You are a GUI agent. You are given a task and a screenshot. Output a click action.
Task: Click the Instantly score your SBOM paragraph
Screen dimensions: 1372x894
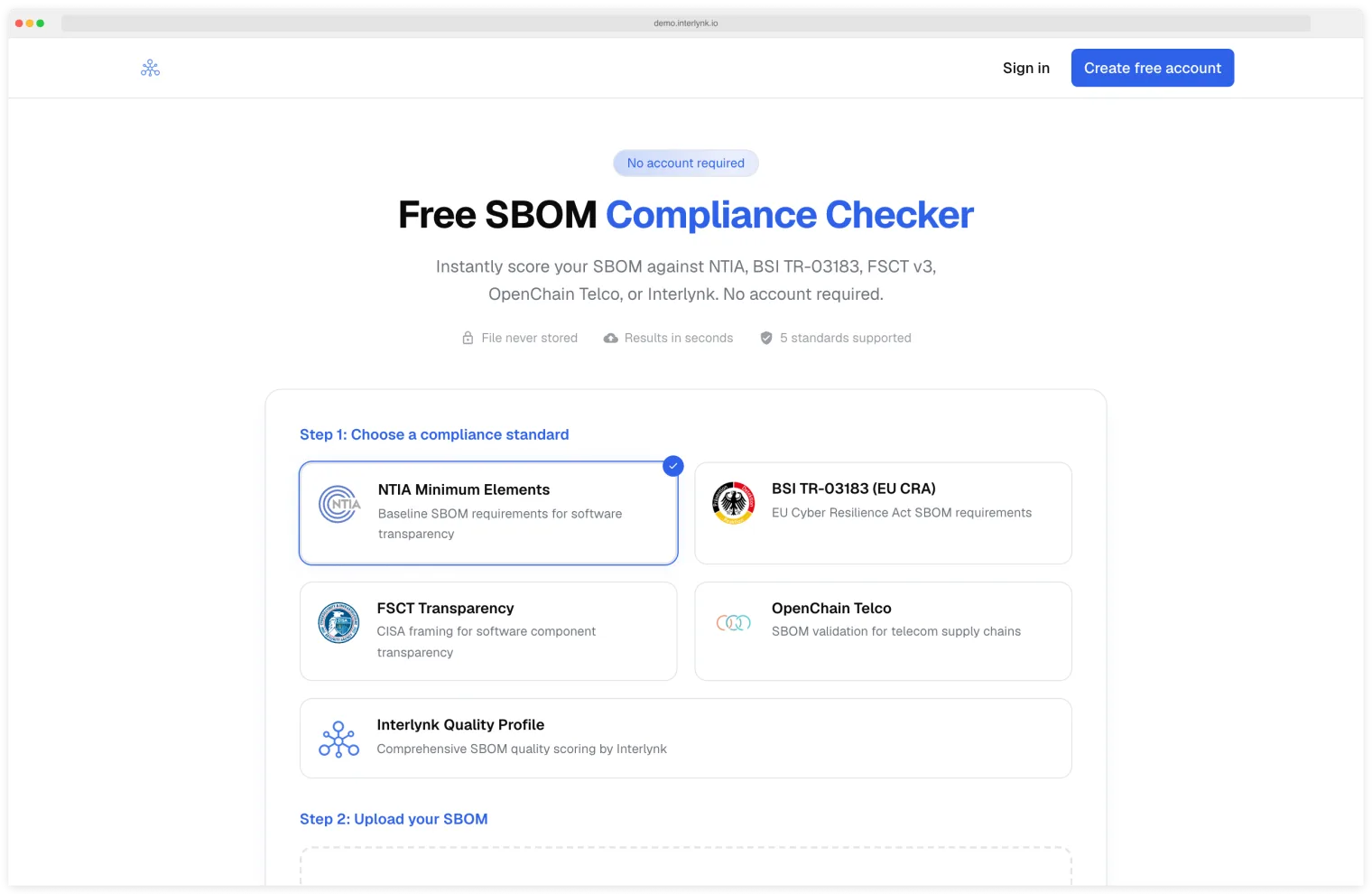[686, 280]
